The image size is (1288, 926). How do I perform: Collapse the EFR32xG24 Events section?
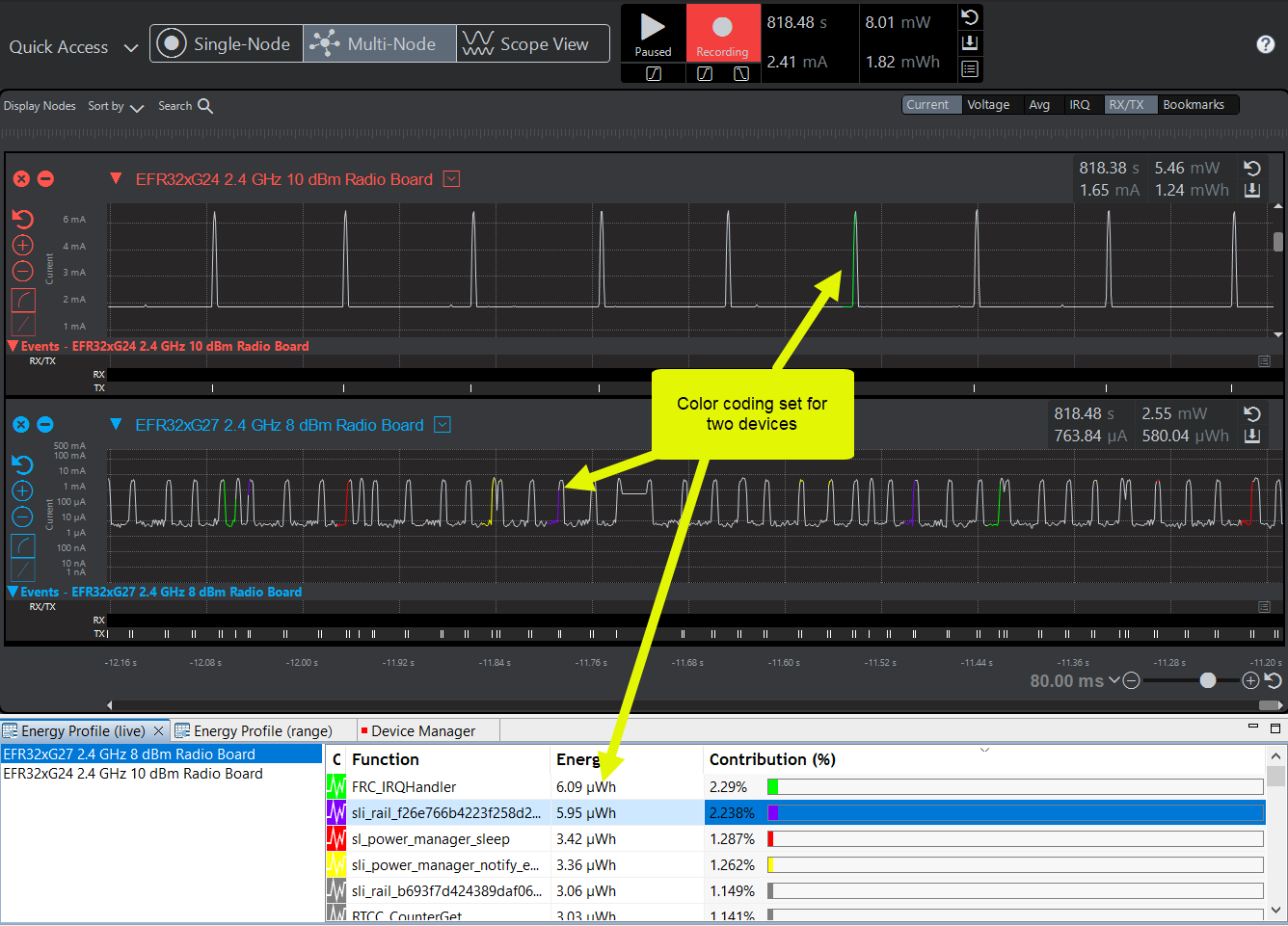(x=13, y=346)
